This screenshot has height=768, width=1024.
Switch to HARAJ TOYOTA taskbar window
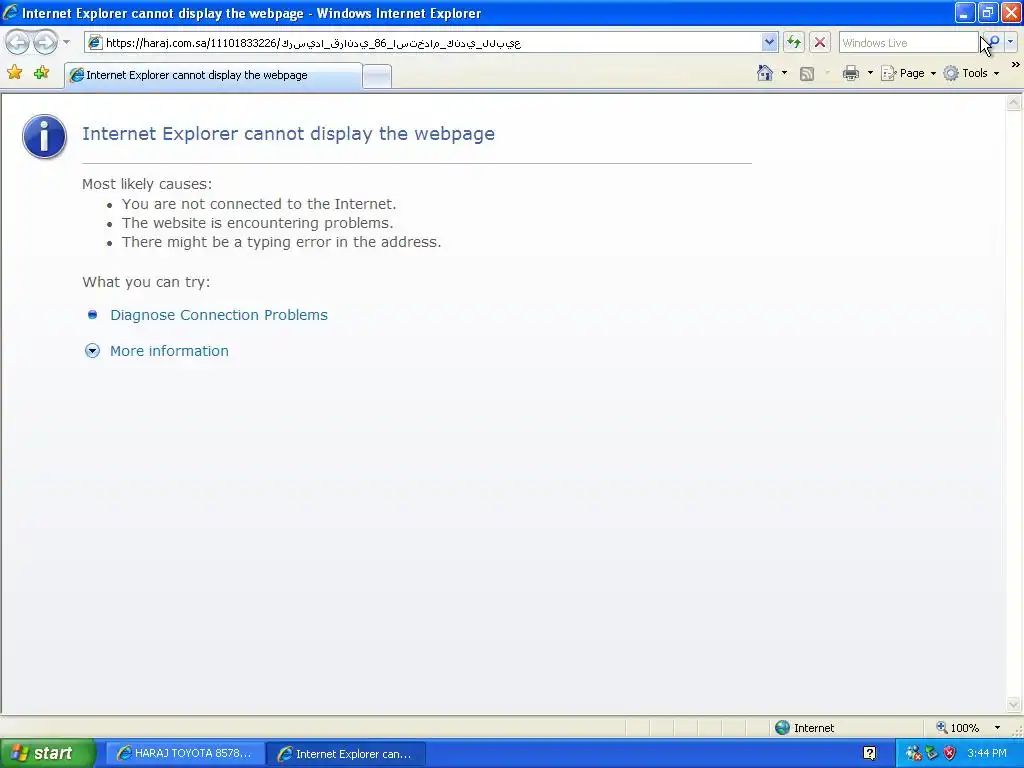[x=185, y=754]
